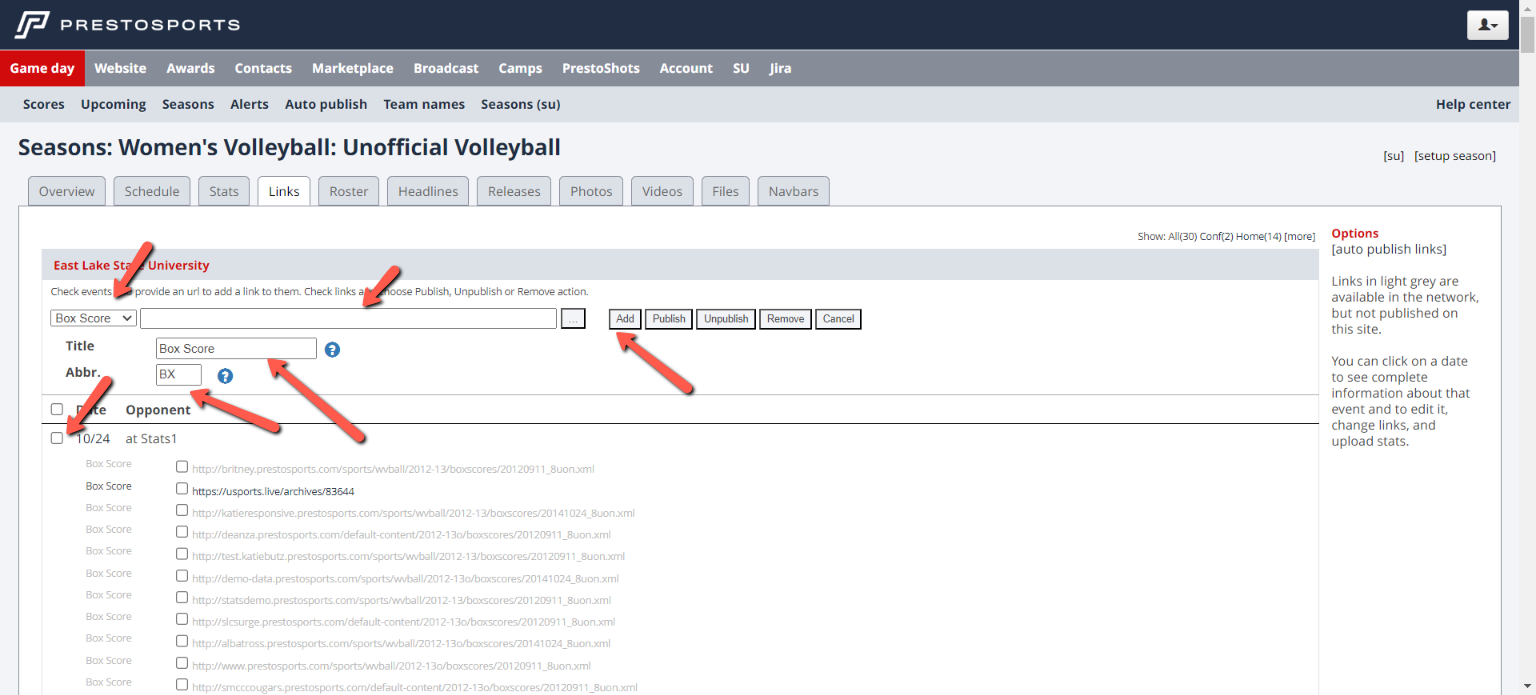
Task: Click the Publish button
Action: (669, 319)
